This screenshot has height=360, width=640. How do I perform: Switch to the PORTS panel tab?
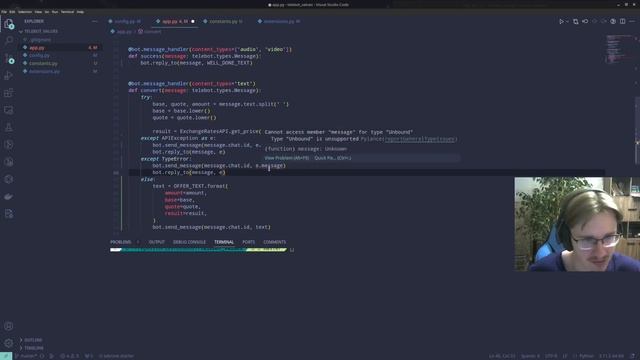[x=249, y=242]
